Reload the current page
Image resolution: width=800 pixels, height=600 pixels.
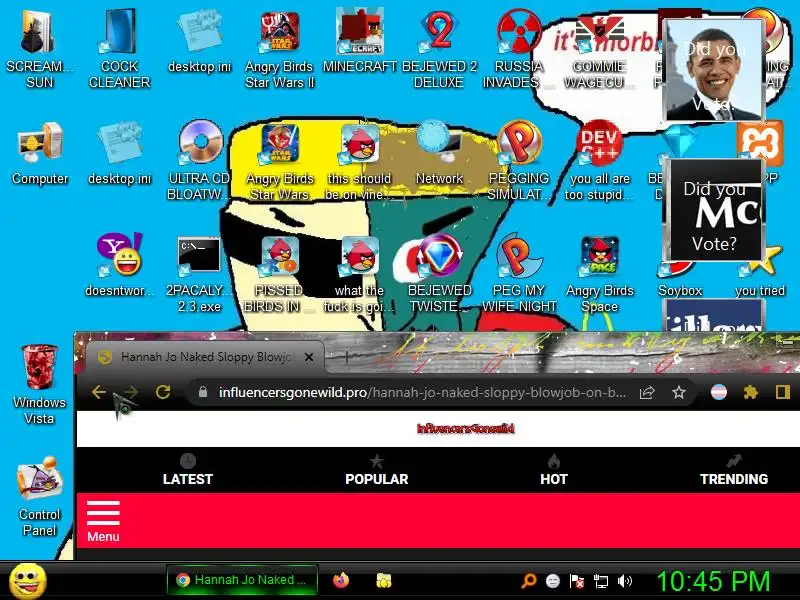click(x=163, y=392)
